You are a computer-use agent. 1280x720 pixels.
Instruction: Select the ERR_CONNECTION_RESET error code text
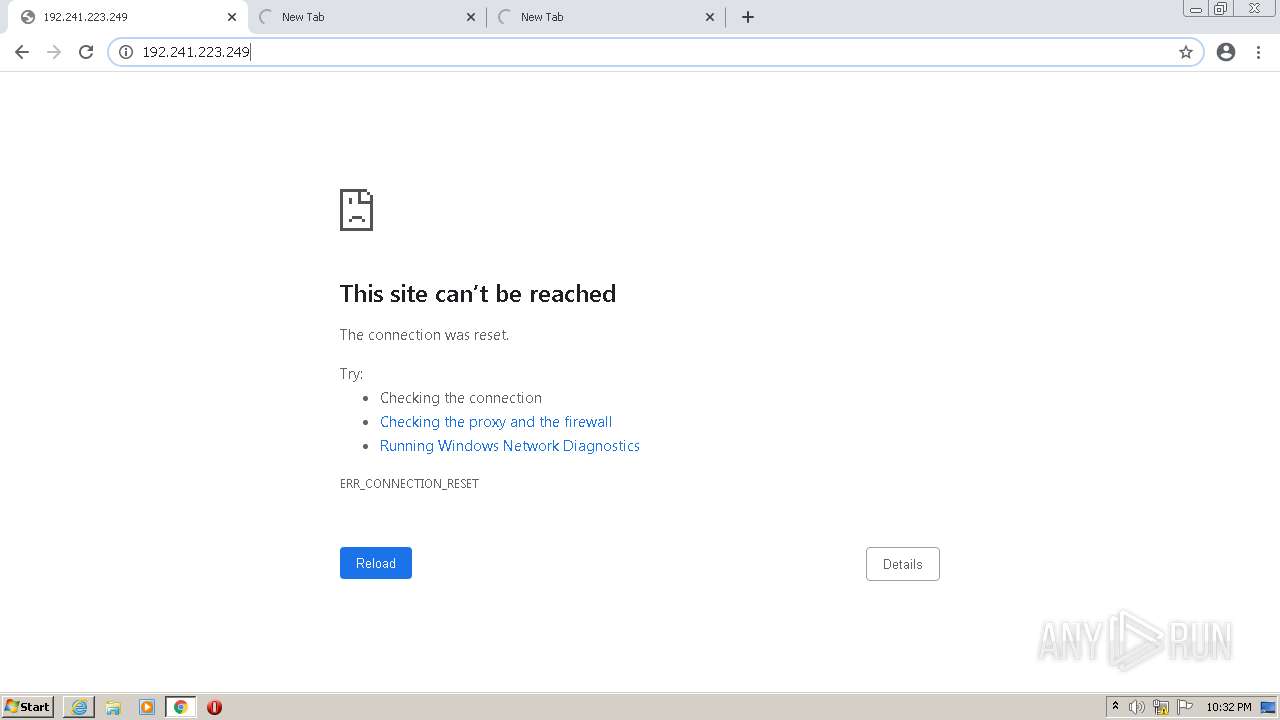click(409, 484)
